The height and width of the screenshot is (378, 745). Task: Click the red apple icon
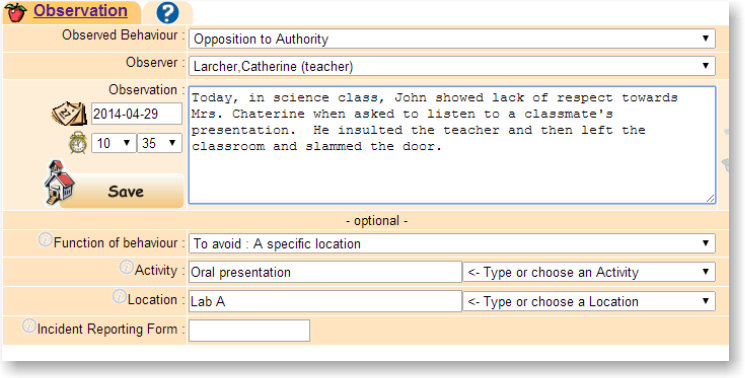15,12
